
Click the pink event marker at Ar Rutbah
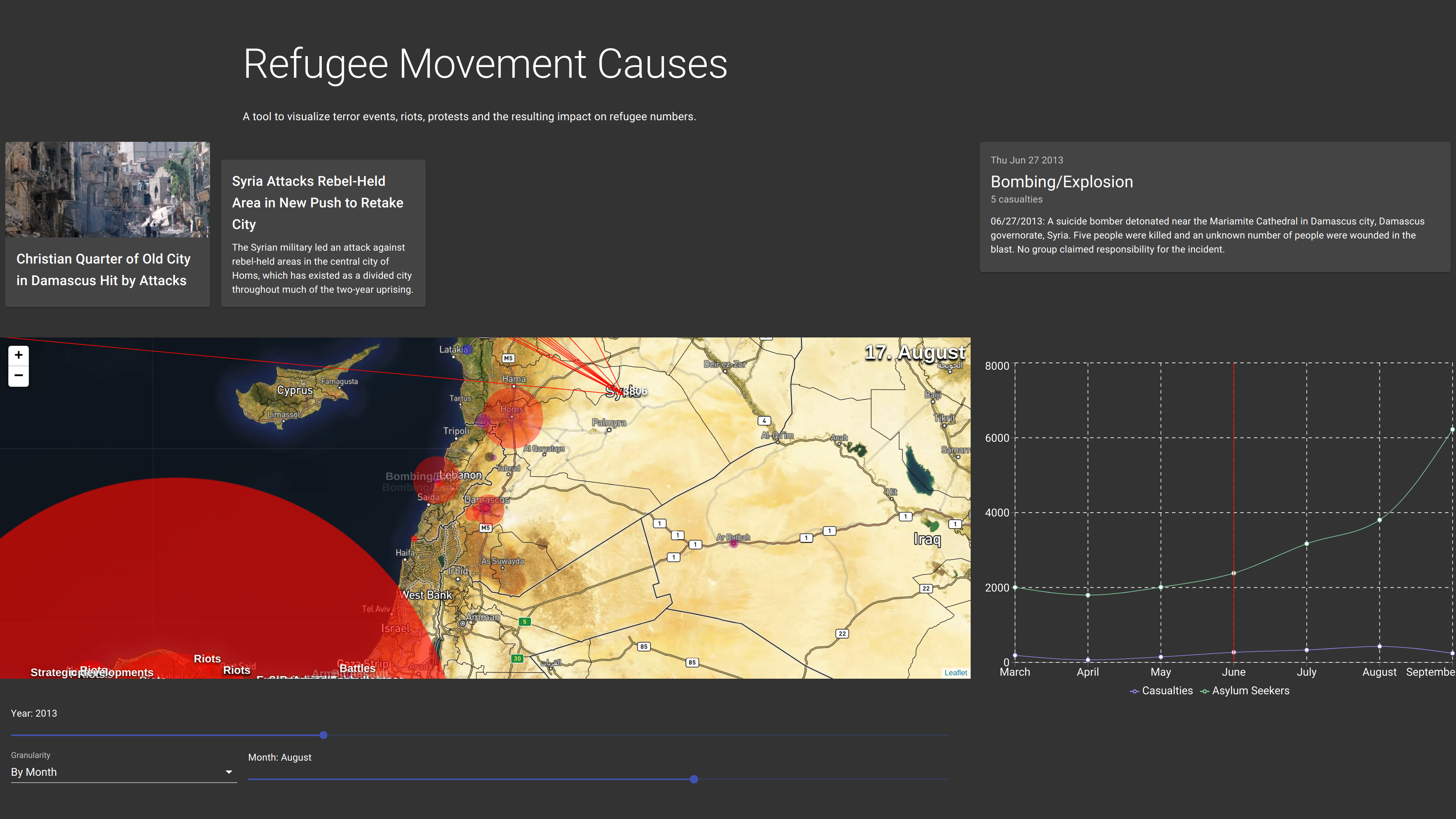click(733, 544)
